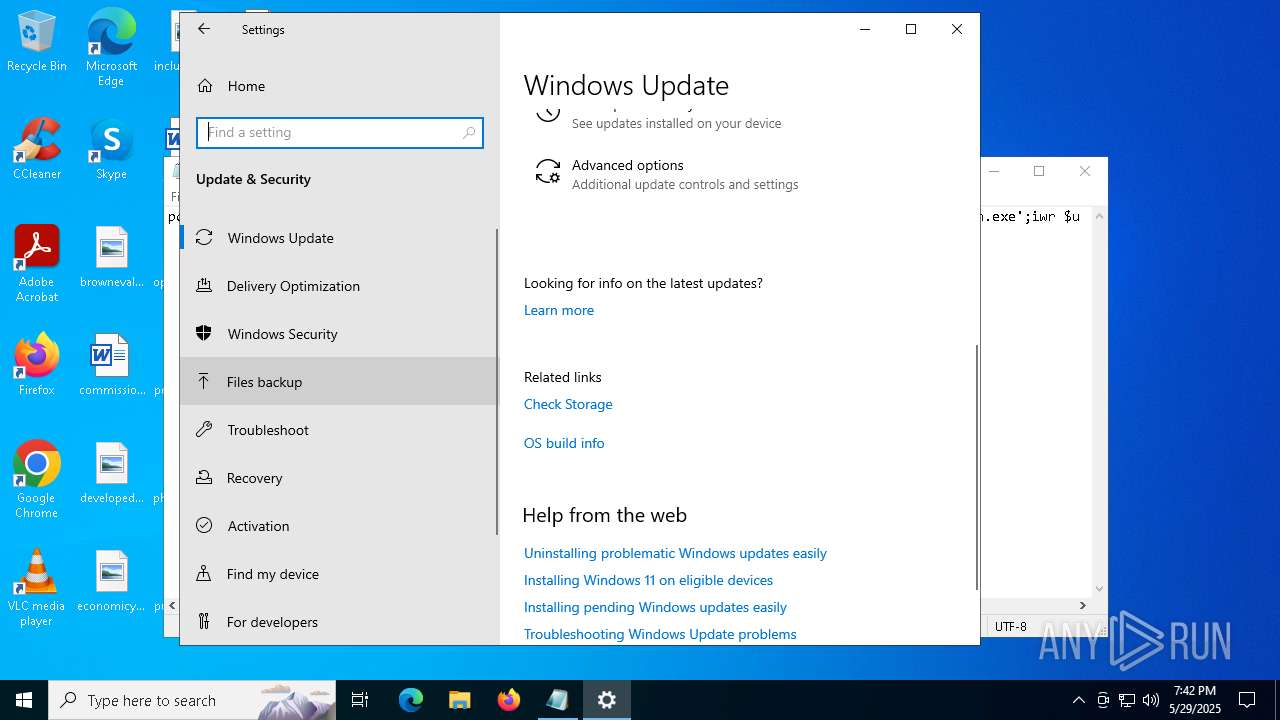The height and width of the screenshot is (720, 1280).
Task: Open Task View from the taskbar
Action: [x=360, y=700]
